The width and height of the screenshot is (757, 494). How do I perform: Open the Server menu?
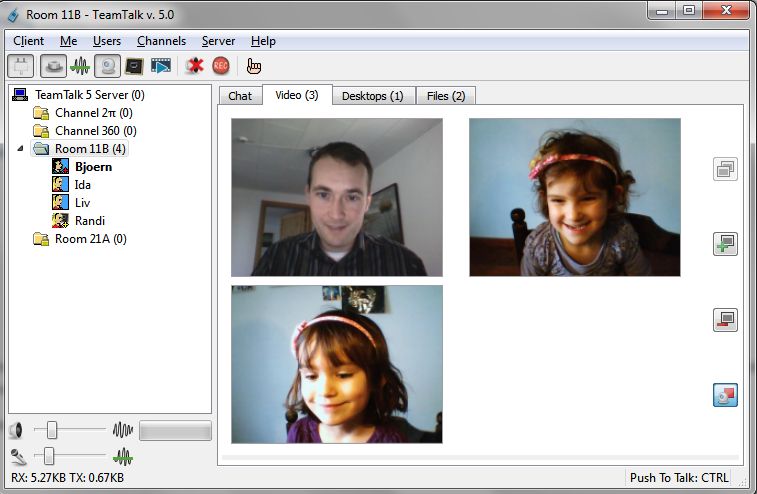[218, 41]
